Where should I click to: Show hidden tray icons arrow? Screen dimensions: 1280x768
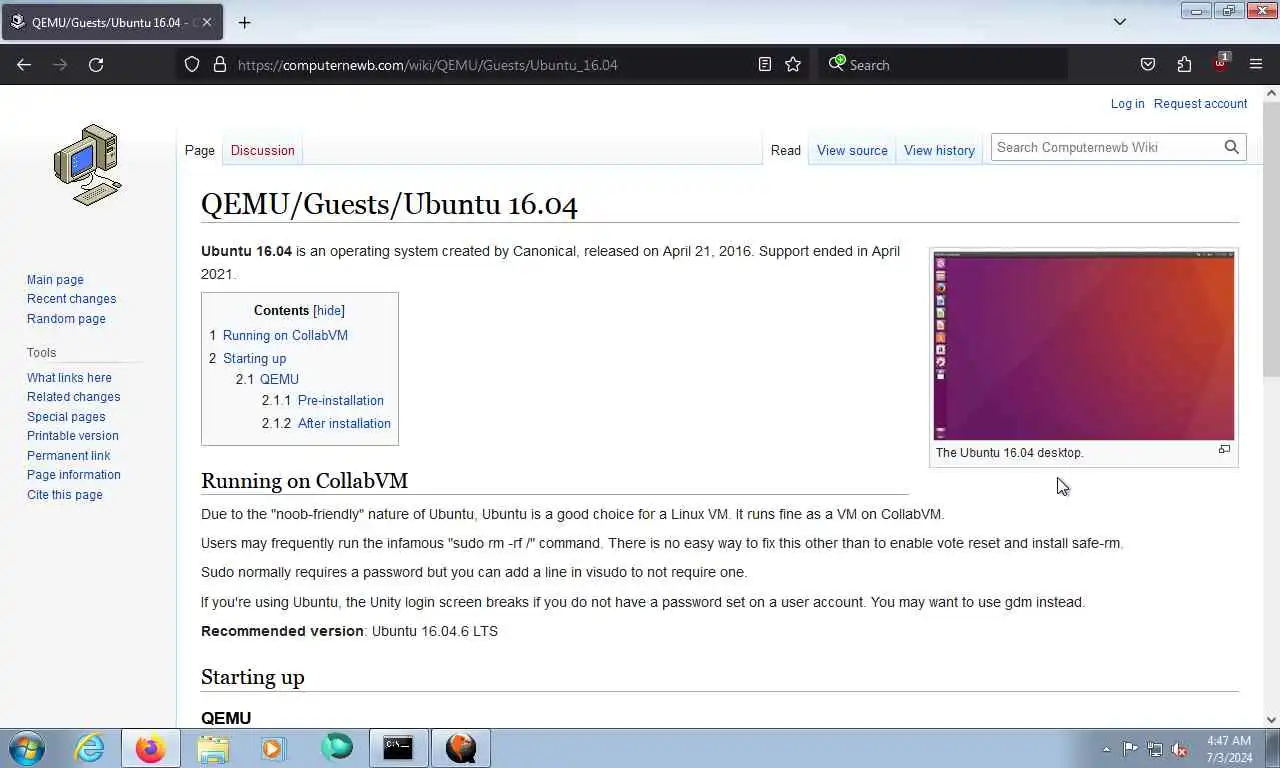tap(1106, 749)
